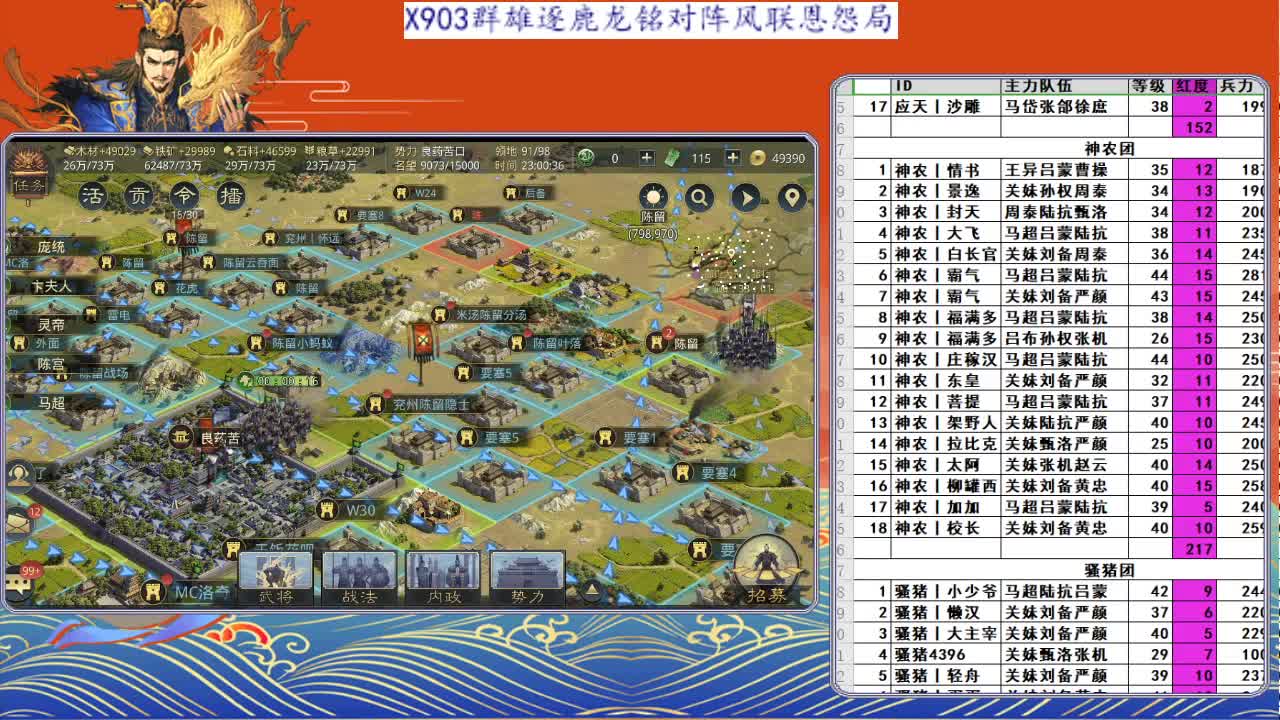Open the 贡 tribute round icon
The height and width of the screenshot is (720, 1280).
[x=138, y=196]
